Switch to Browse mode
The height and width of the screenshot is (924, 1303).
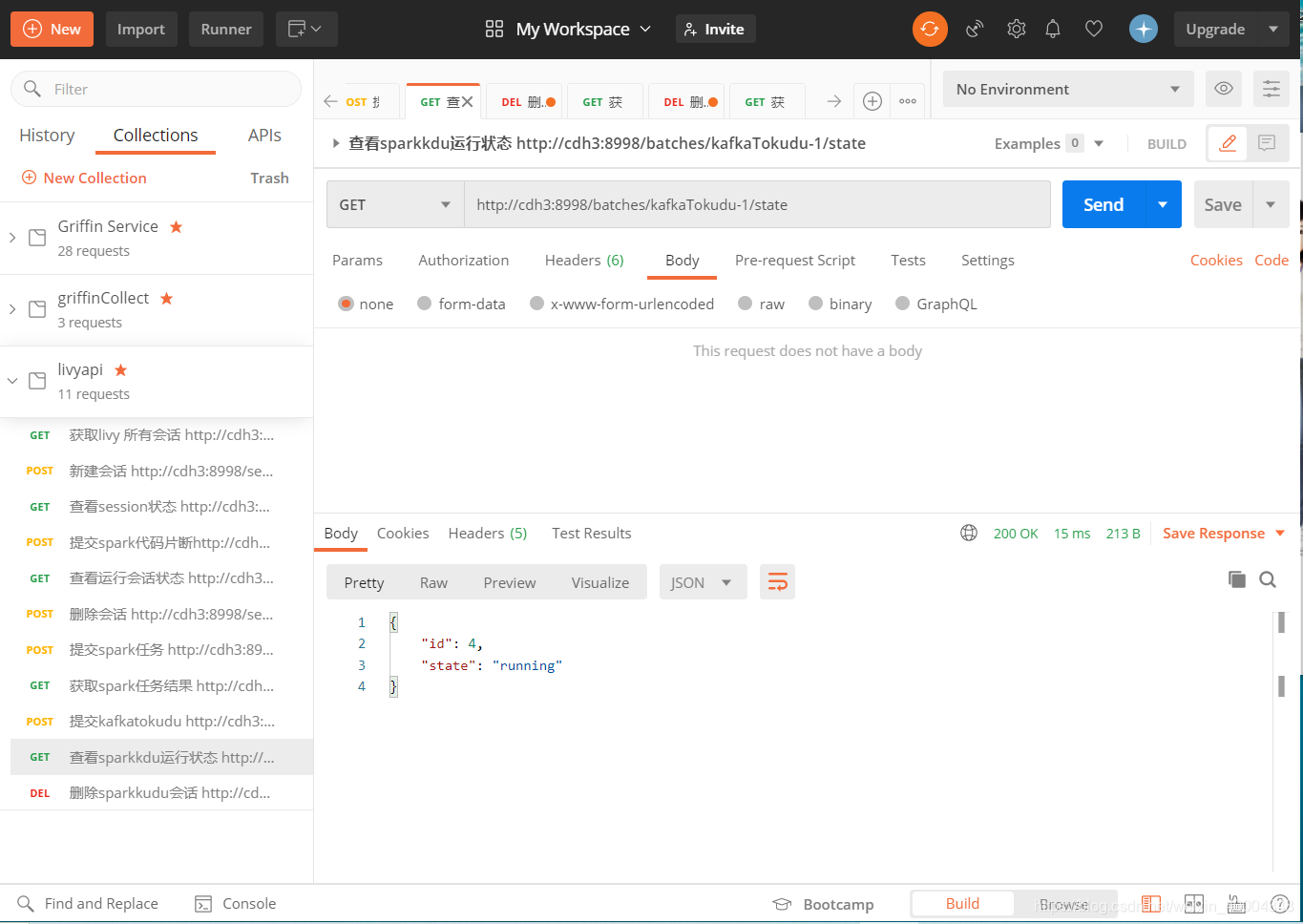tap(1063, 904)
